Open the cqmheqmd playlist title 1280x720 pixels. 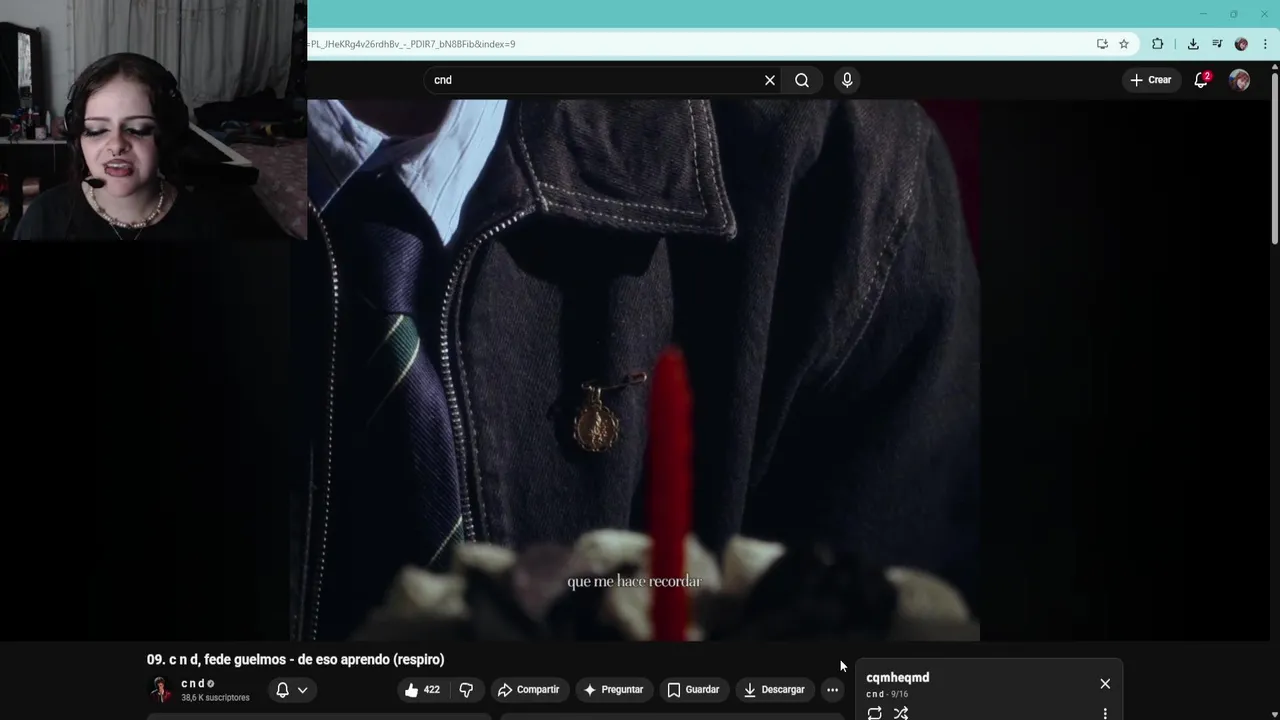click(x=897, y=677)
